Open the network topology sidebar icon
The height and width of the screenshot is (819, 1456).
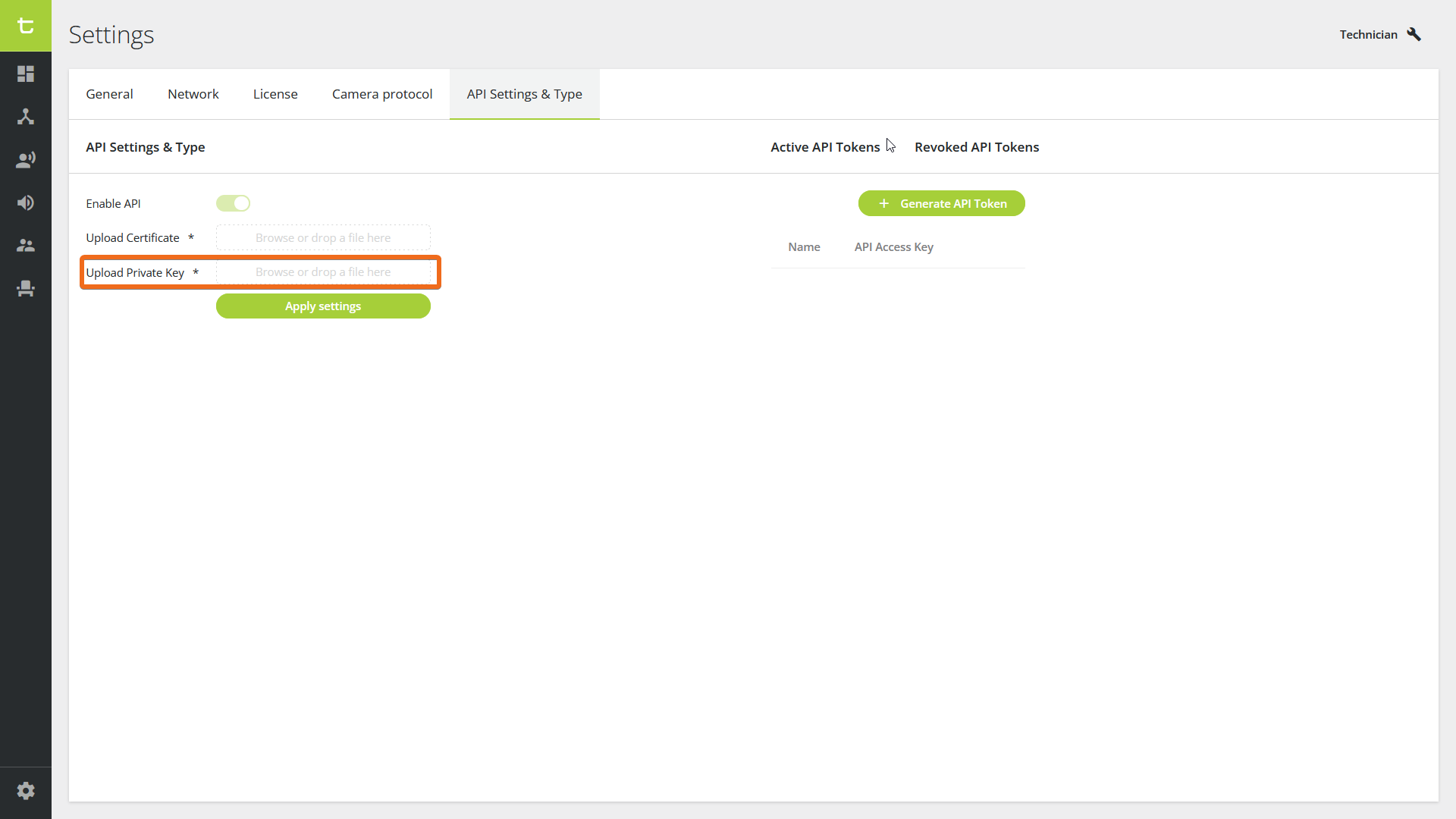[26, 117]
